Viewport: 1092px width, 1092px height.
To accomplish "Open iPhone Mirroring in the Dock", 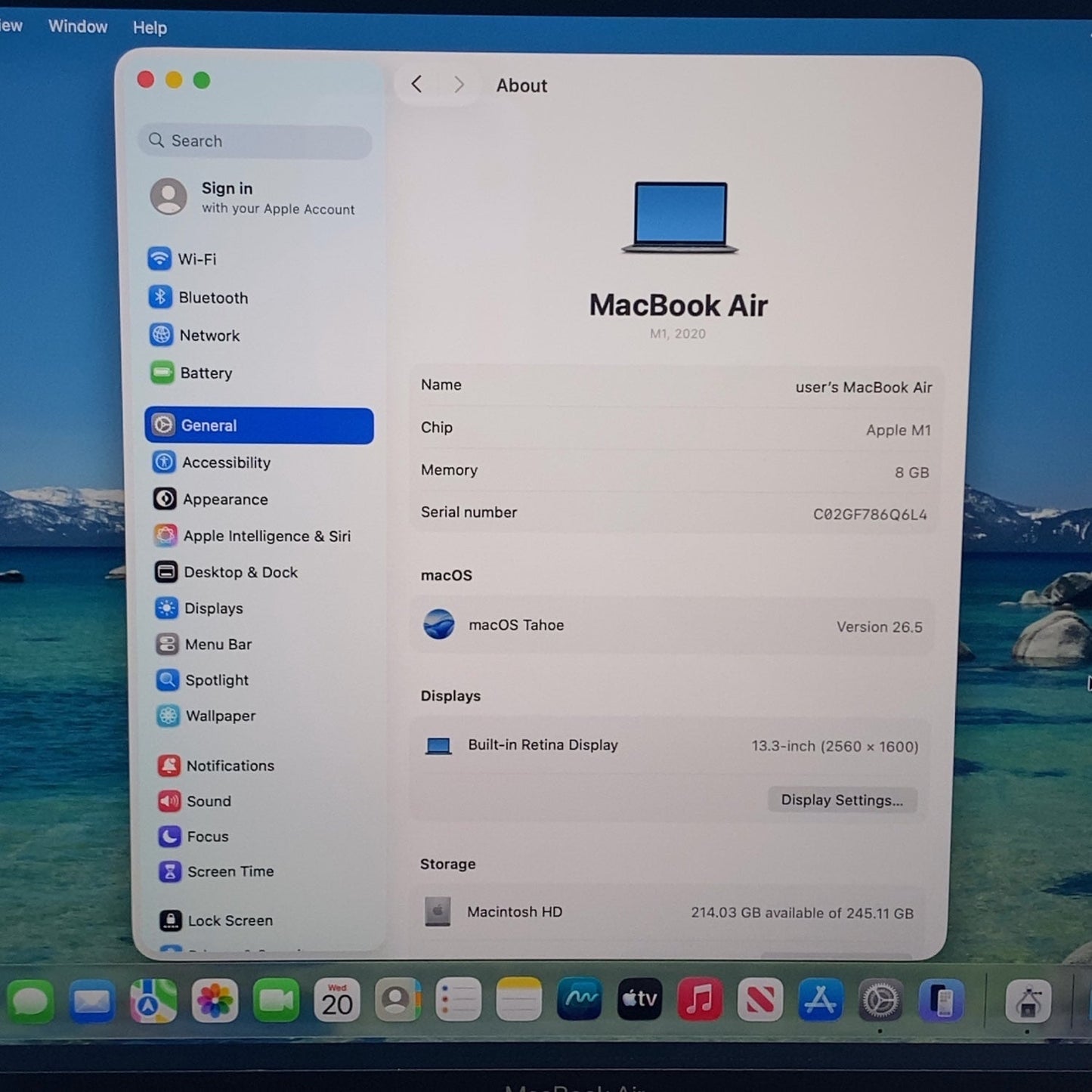I will [941, 1001].
